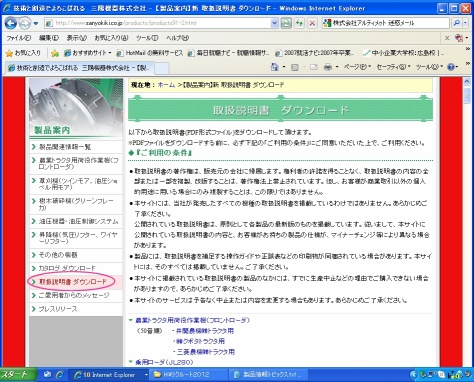
Task: Open the HotMail の無料サービス bookmark
Action: click(150, 53)
